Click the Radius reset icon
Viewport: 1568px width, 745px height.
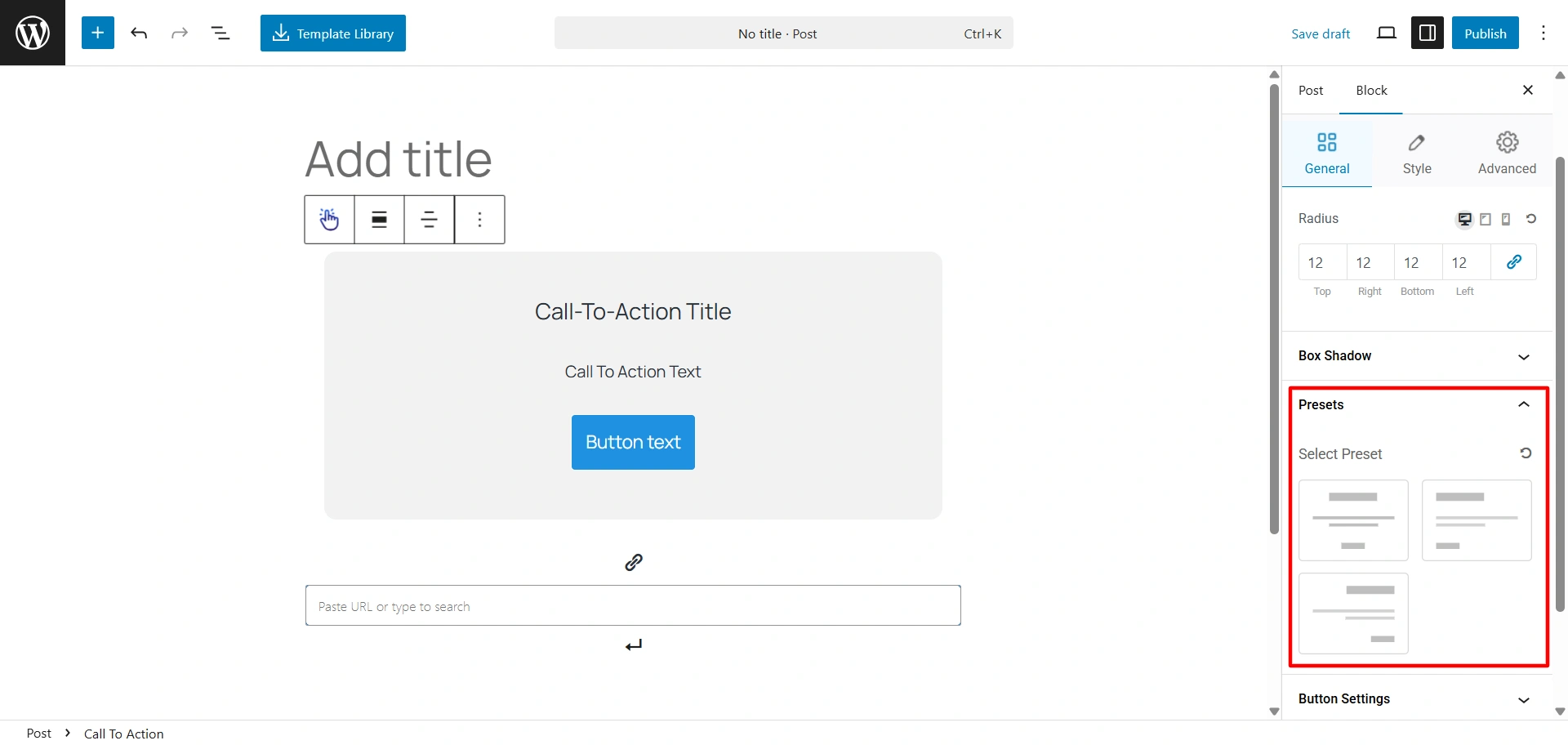pyautogui.click(x=1532, y=219)
